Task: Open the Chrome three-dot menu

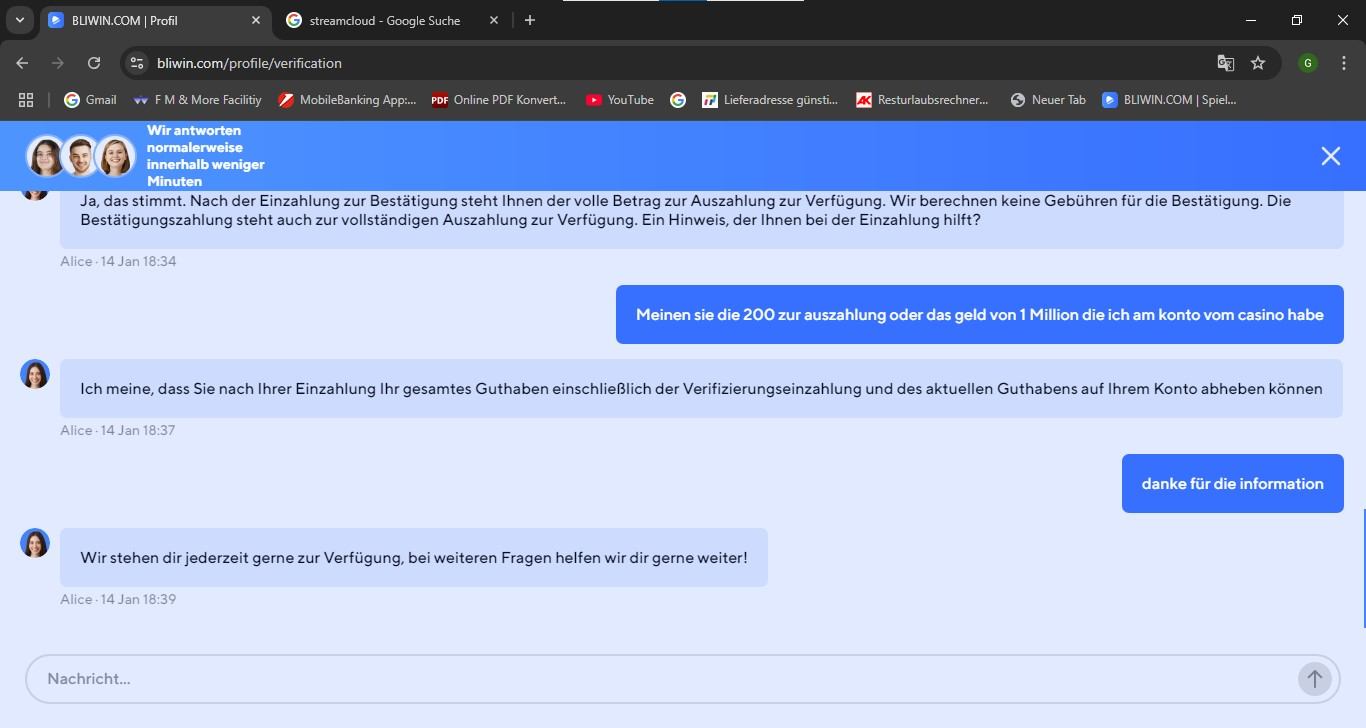Action: coord(1344,63)
